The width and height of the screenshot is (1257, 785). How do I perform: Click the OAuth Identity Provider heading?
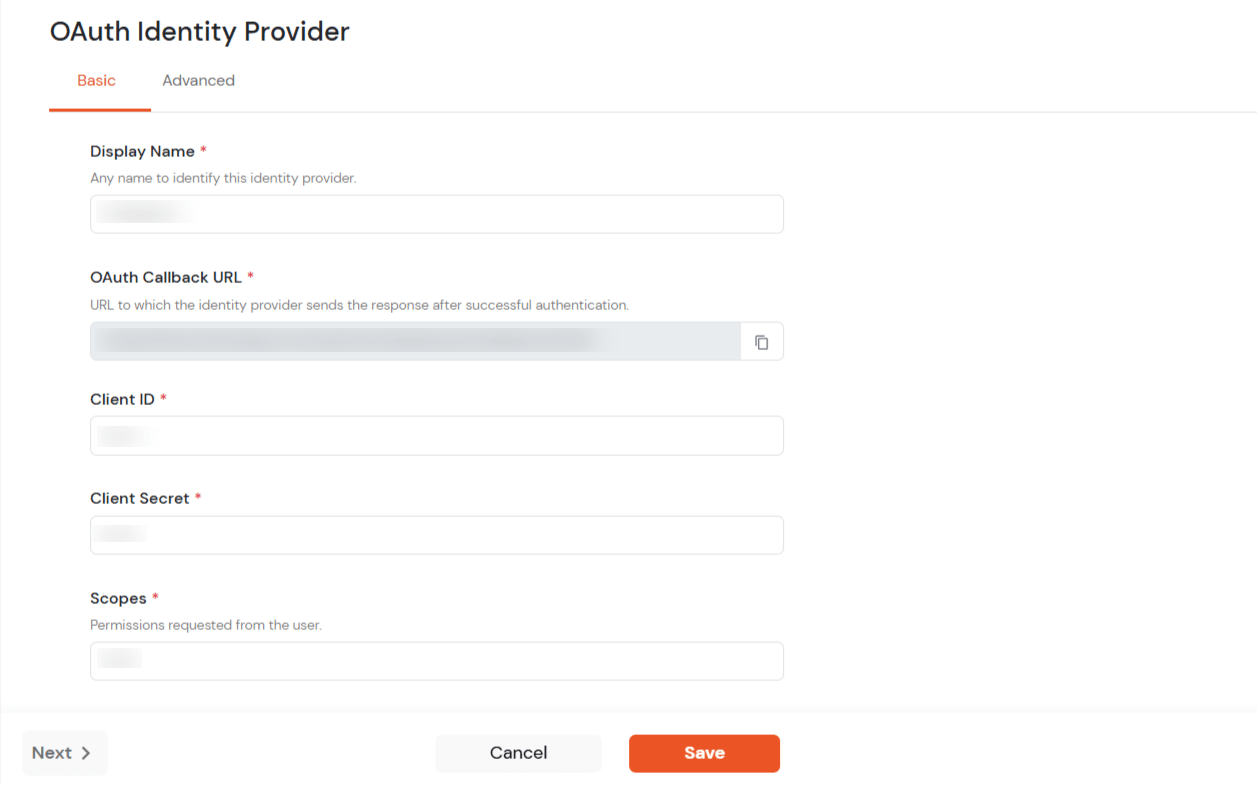(199, 32)
